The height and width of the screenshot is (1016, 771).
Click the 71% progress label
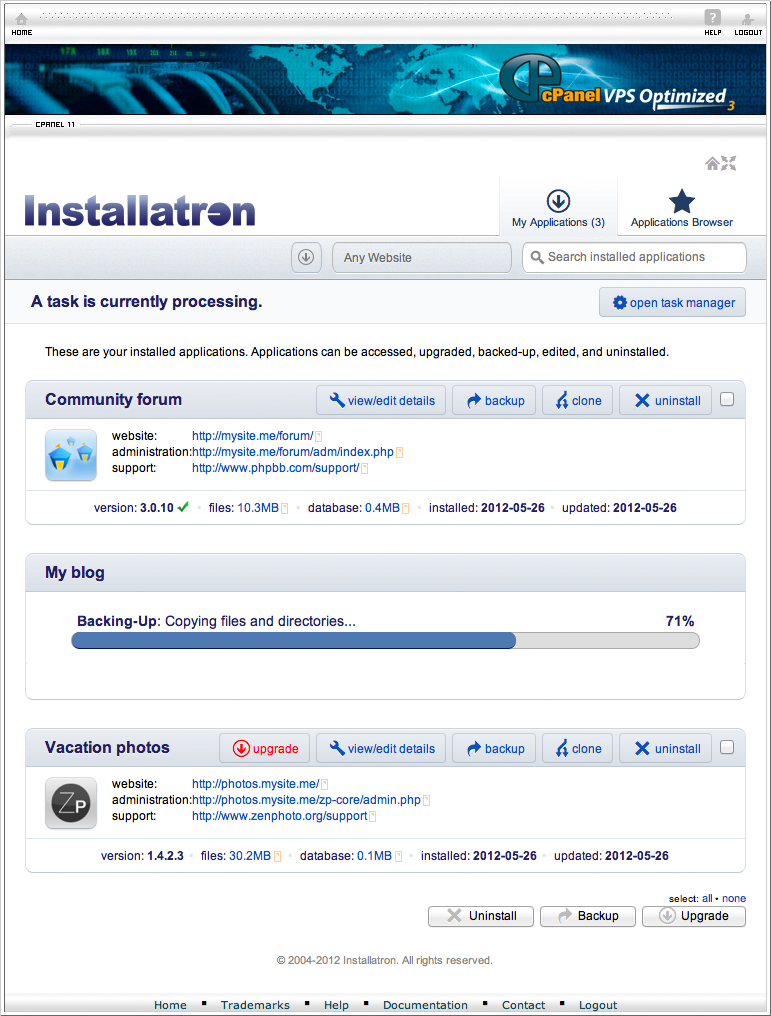[x=680, y=621]
